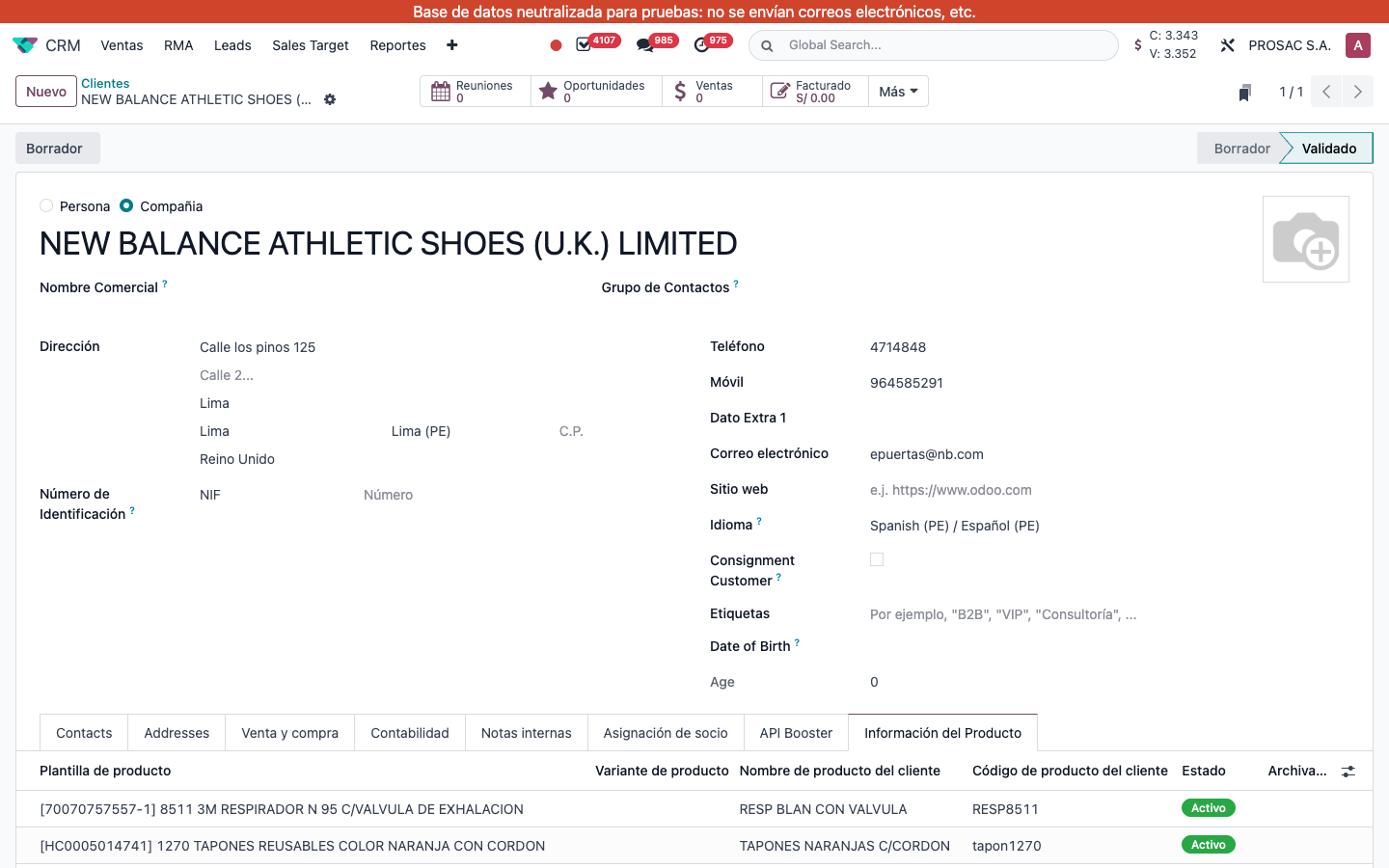Show help tooltip for Date of Birth
The image size is (1389, 868).
pyautogui.click(x=797, y=642)
